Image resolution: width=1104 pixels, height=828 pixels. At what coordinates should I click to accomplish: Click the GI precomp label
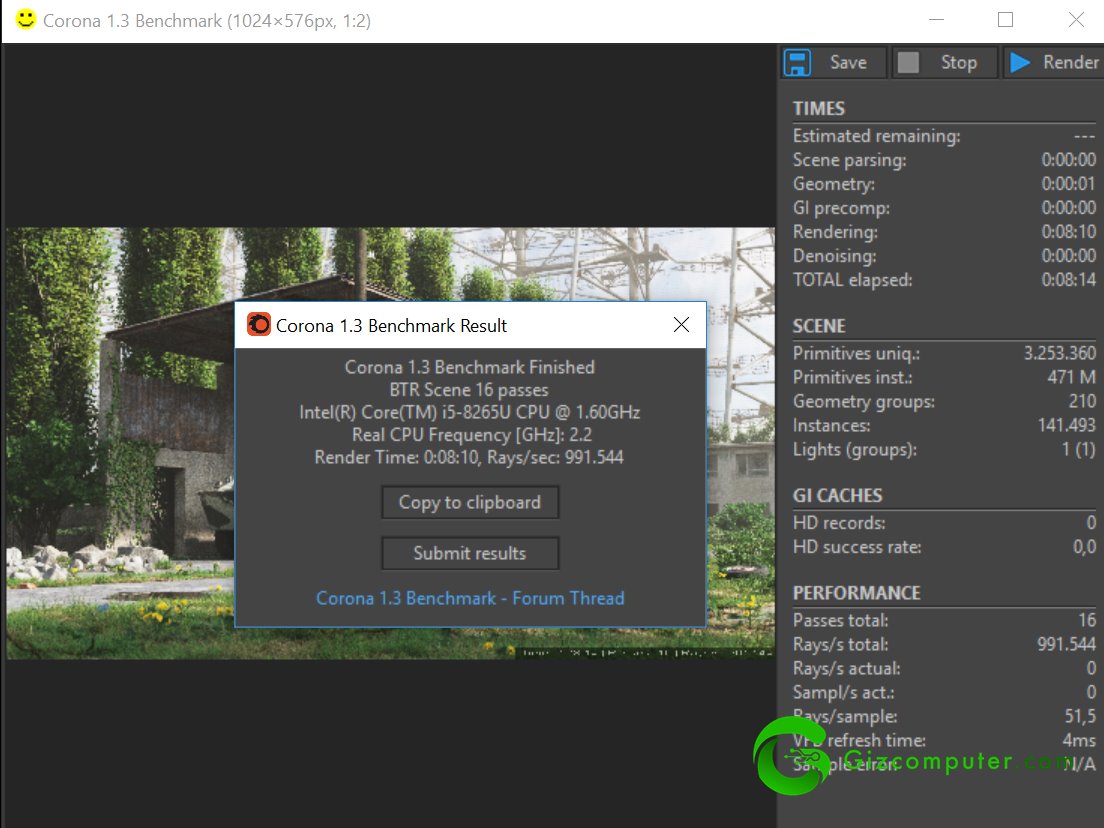coord(841,208)
